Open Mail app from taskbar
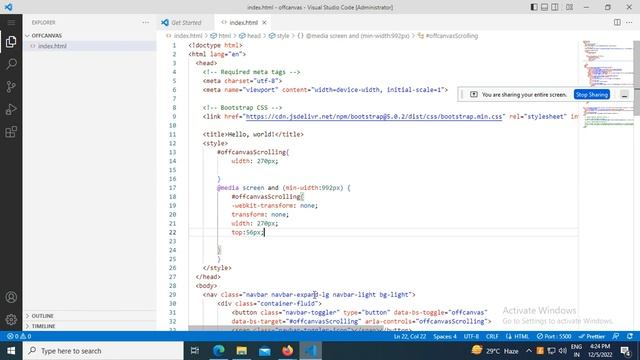 pyautogui.click(x=264, y=351)
